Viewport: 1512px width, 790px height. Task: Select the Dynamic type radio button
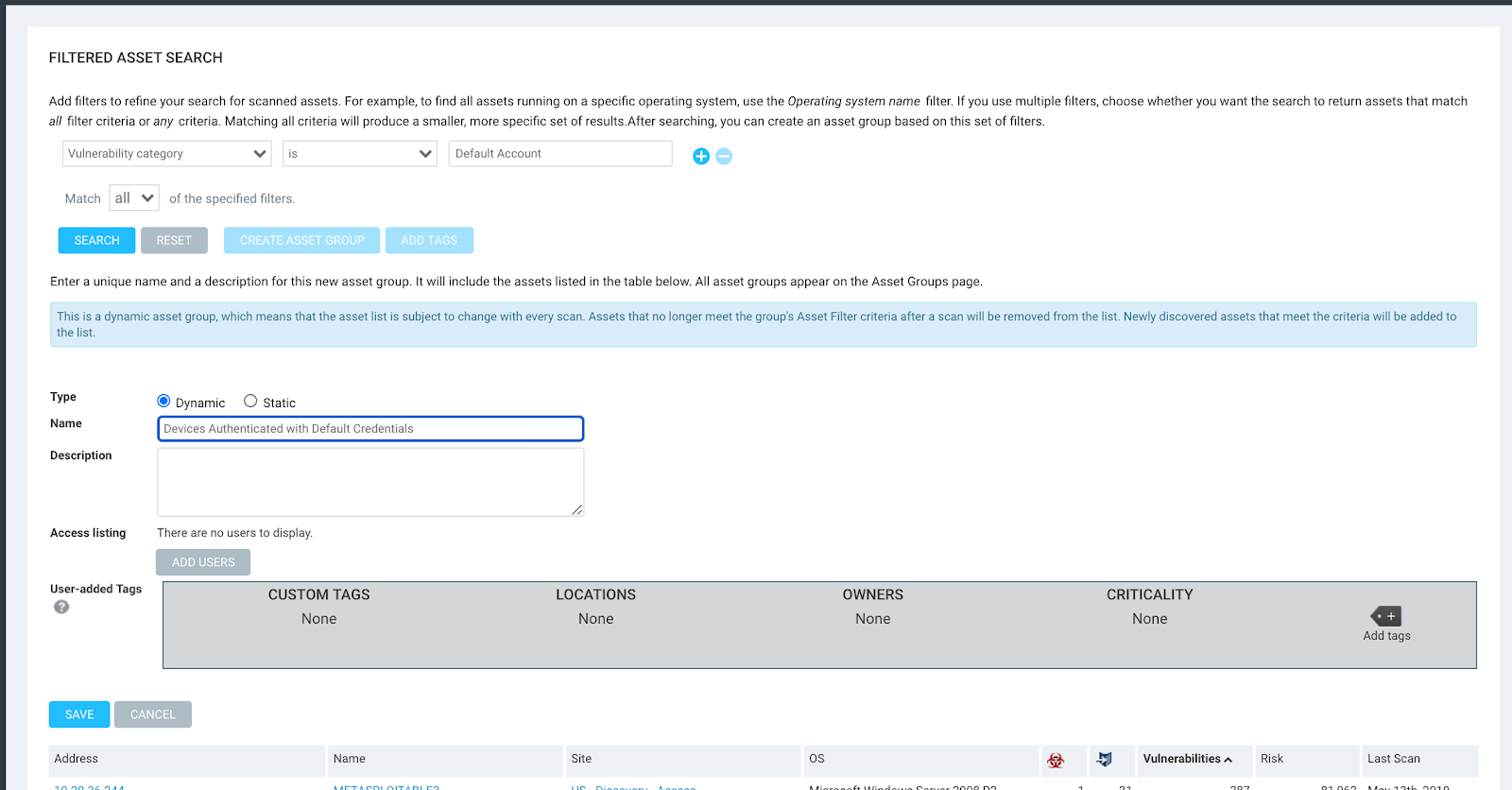point(163,401)
